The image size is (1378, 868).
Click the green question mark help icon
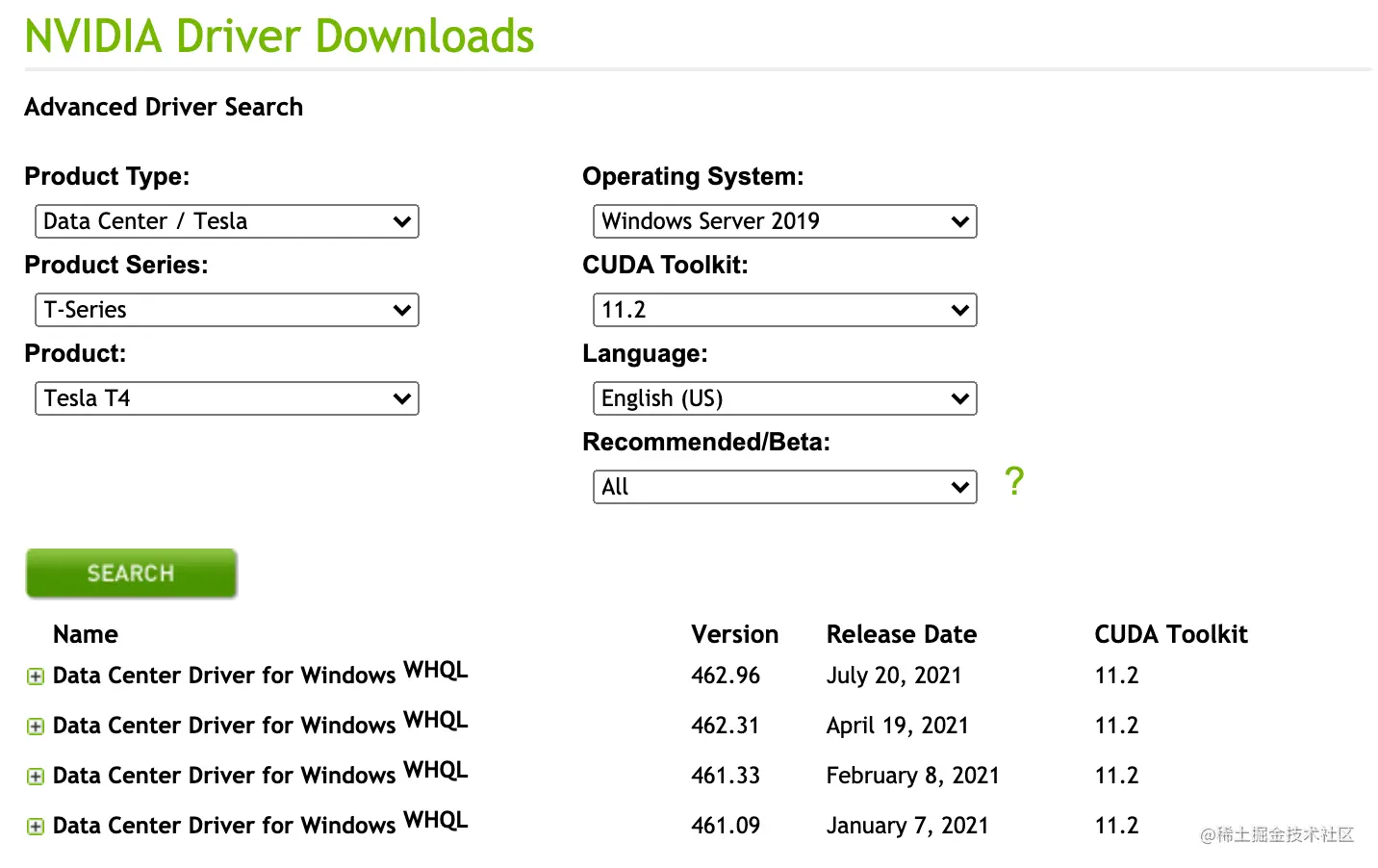(x=1014, y=480)
